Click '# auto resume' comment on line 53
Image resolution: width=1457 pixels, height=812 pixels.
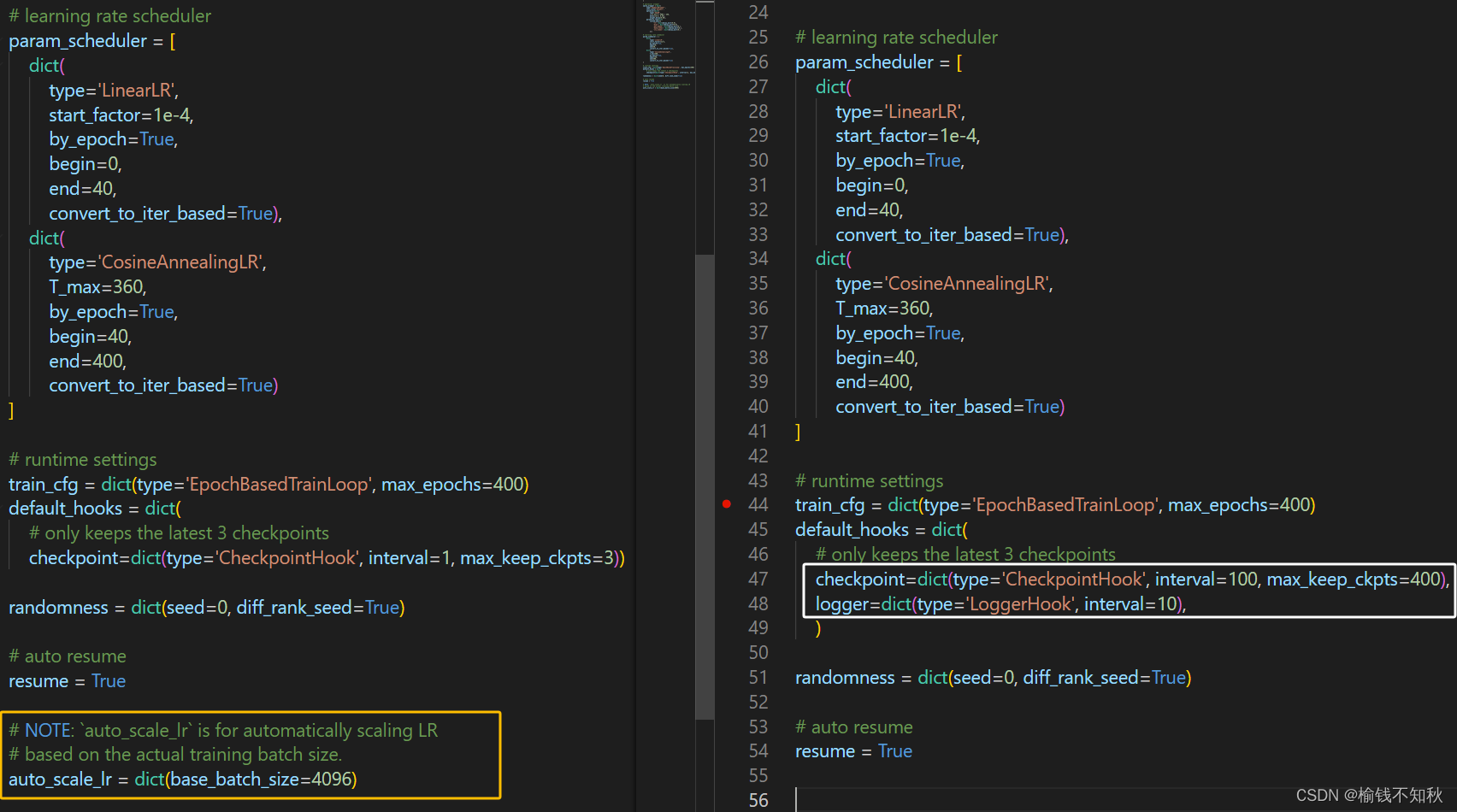853,727
